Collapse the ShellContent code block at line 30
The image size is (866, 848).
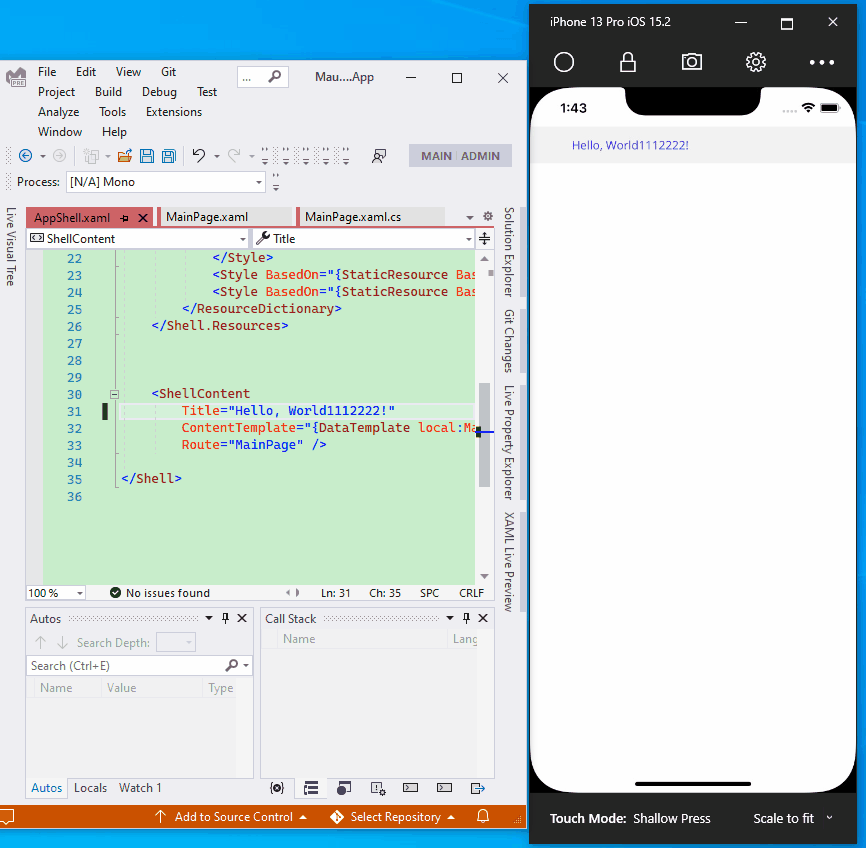[114, 394]
